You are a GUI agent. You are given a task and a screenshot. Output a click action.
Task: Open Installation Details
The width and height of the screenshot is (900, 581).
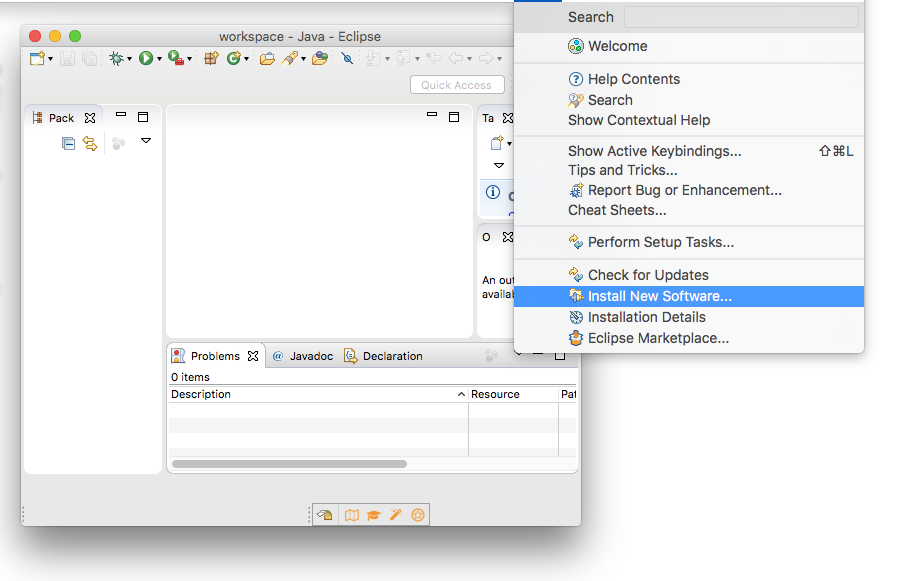point(689,317)
